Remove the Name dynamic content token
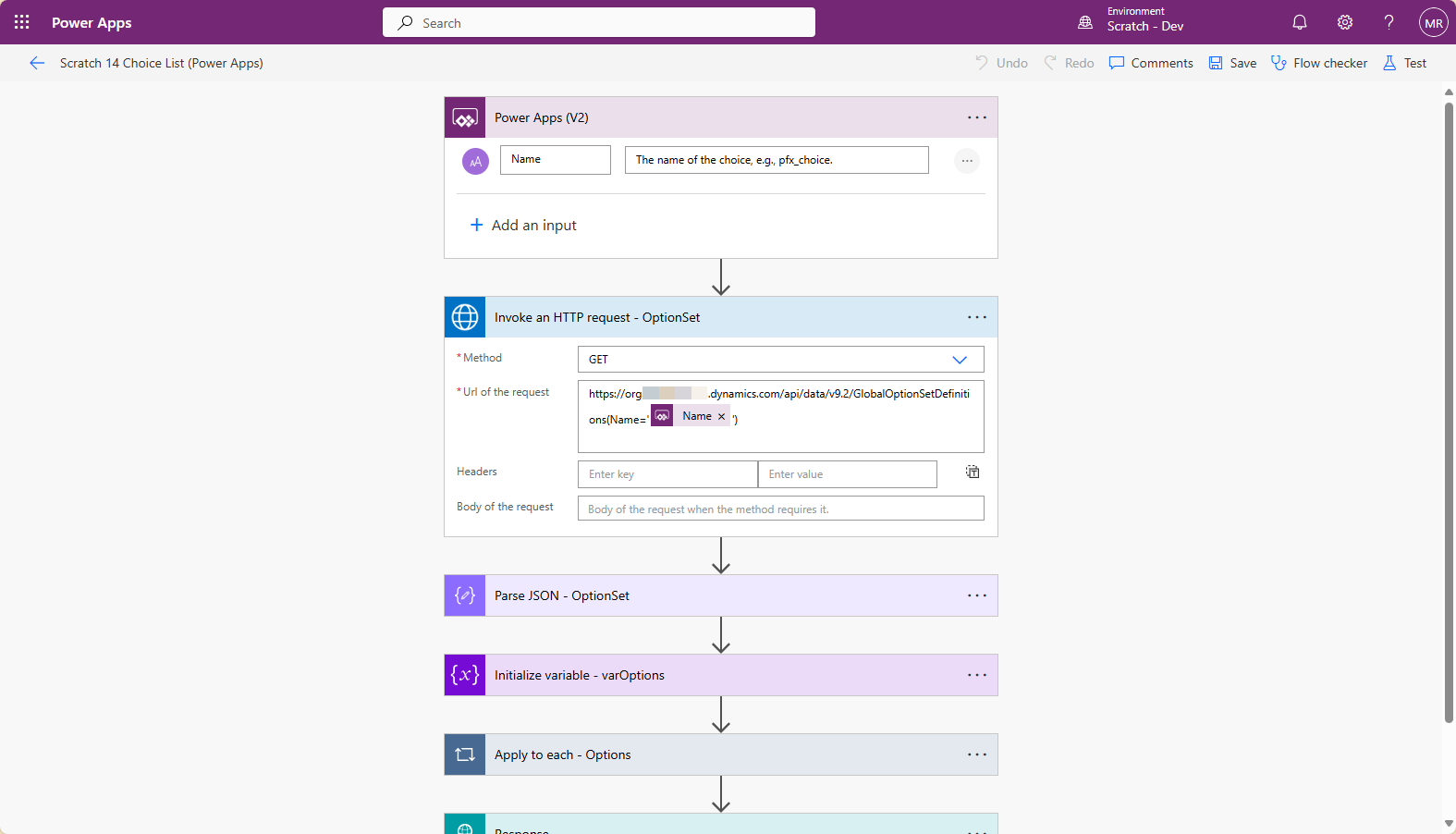 click(x=722, y=417)
